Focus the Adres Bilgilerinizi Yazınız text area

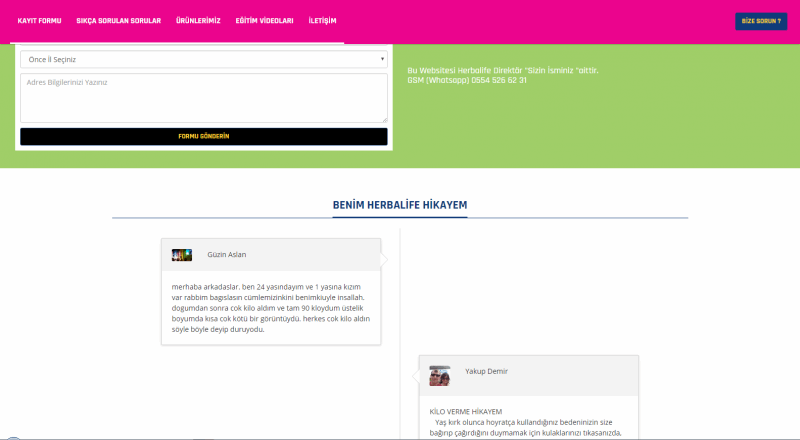(x=204, y=98)
